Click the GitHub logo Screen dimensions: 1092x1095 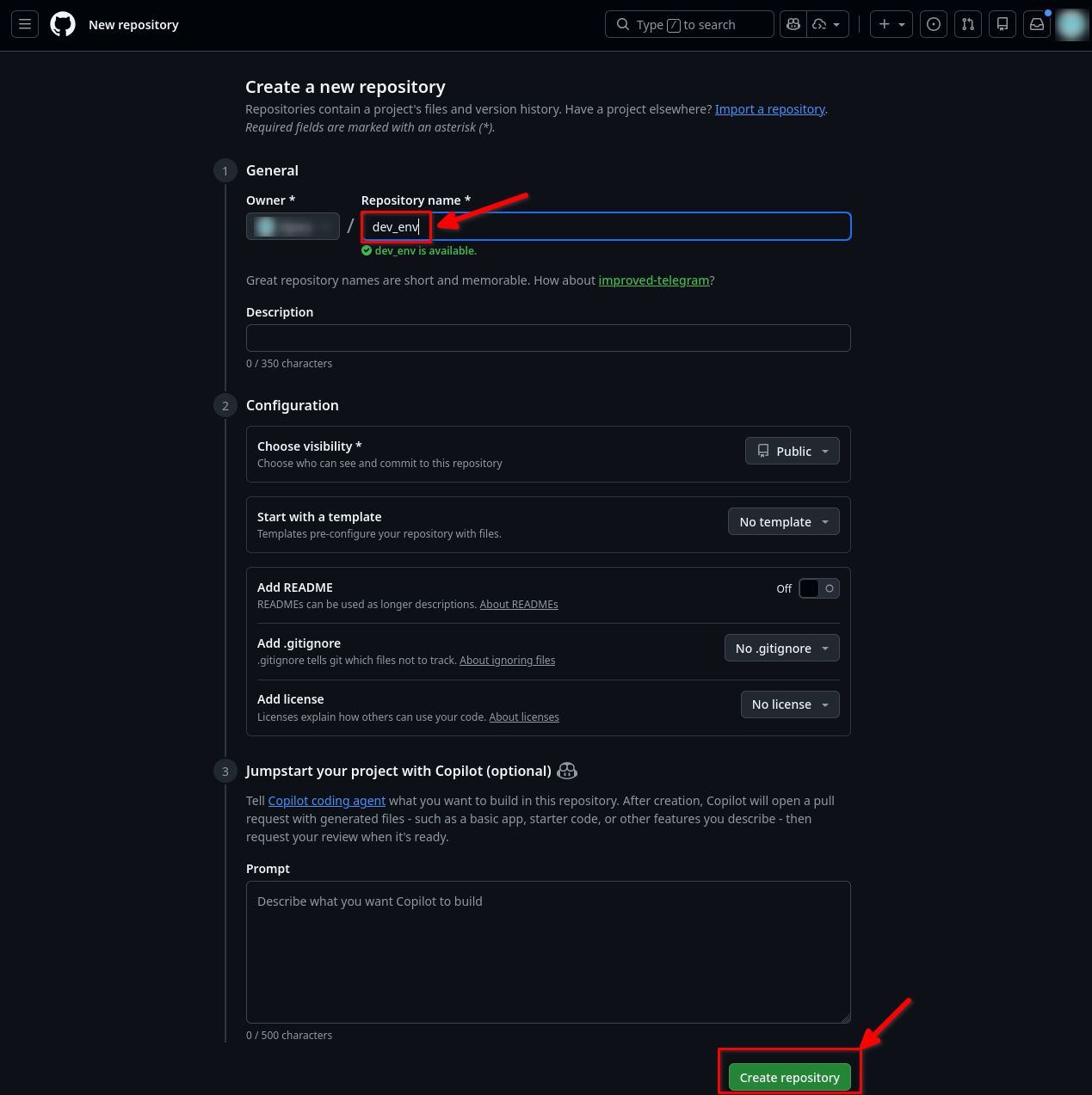click(63, 24)
